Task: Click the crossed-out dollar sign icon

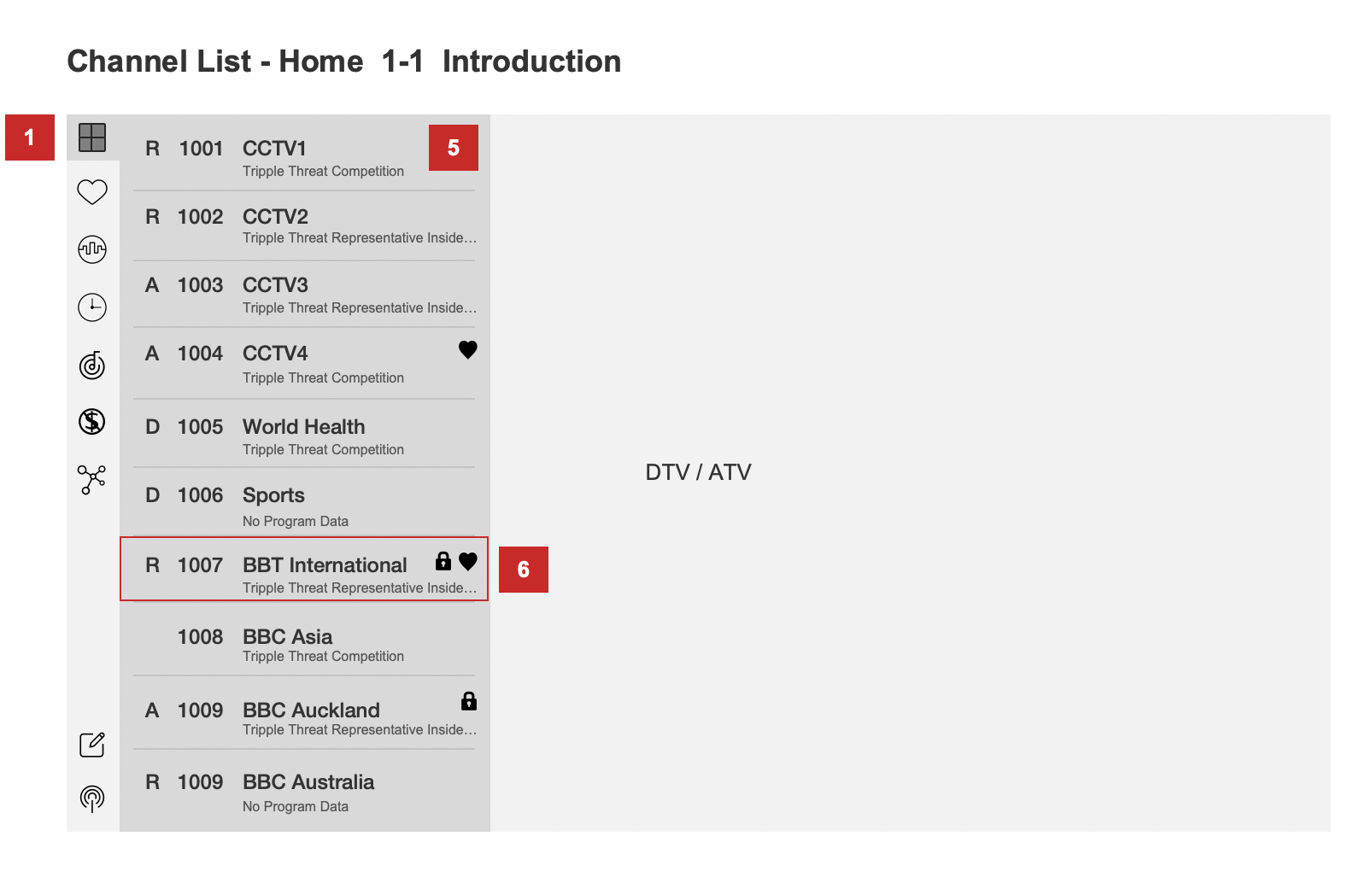Action: tap(92, 422)
